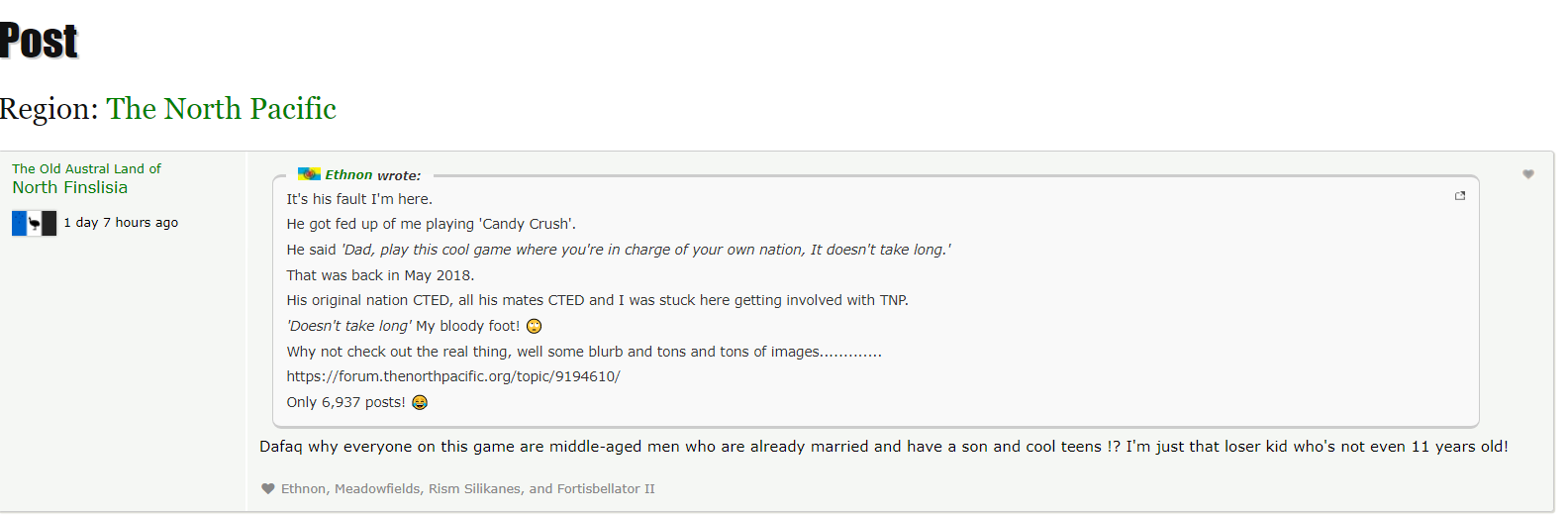Viewport: 1568px width, 517px height.
Task: Click the laughing emoji after '6,937 posts!'
Action: (420, 402)
